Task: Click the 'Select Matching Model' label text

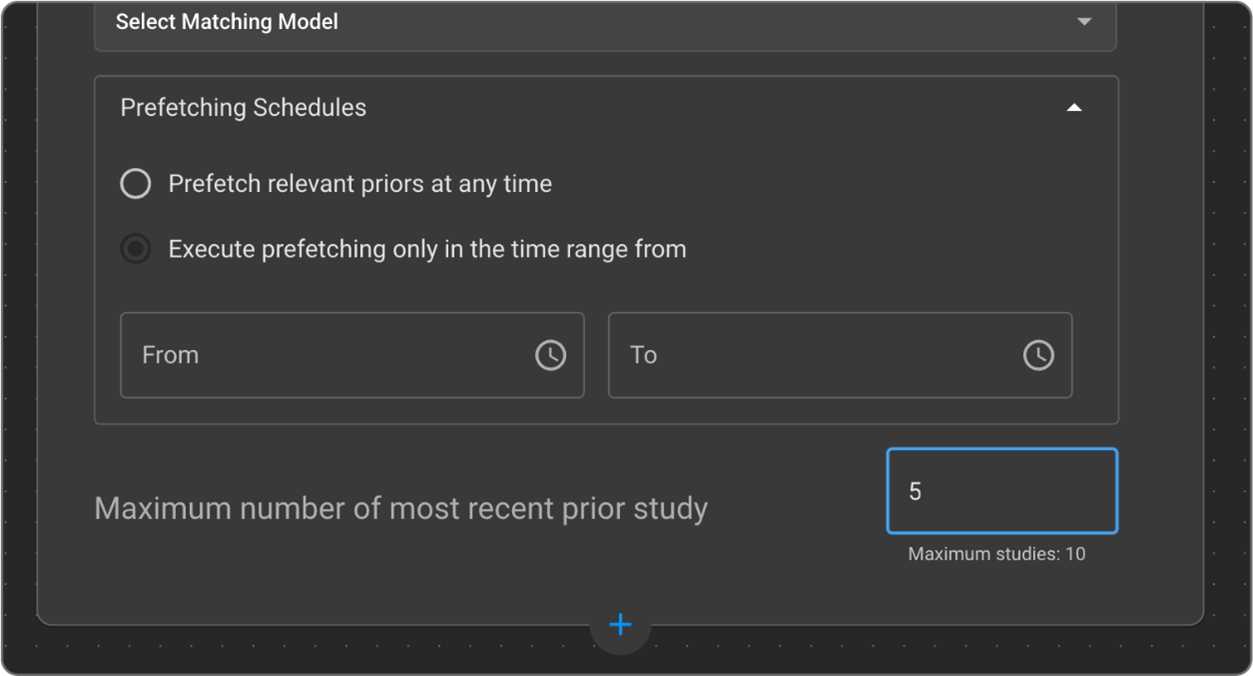Action: (x=227, y=21)
